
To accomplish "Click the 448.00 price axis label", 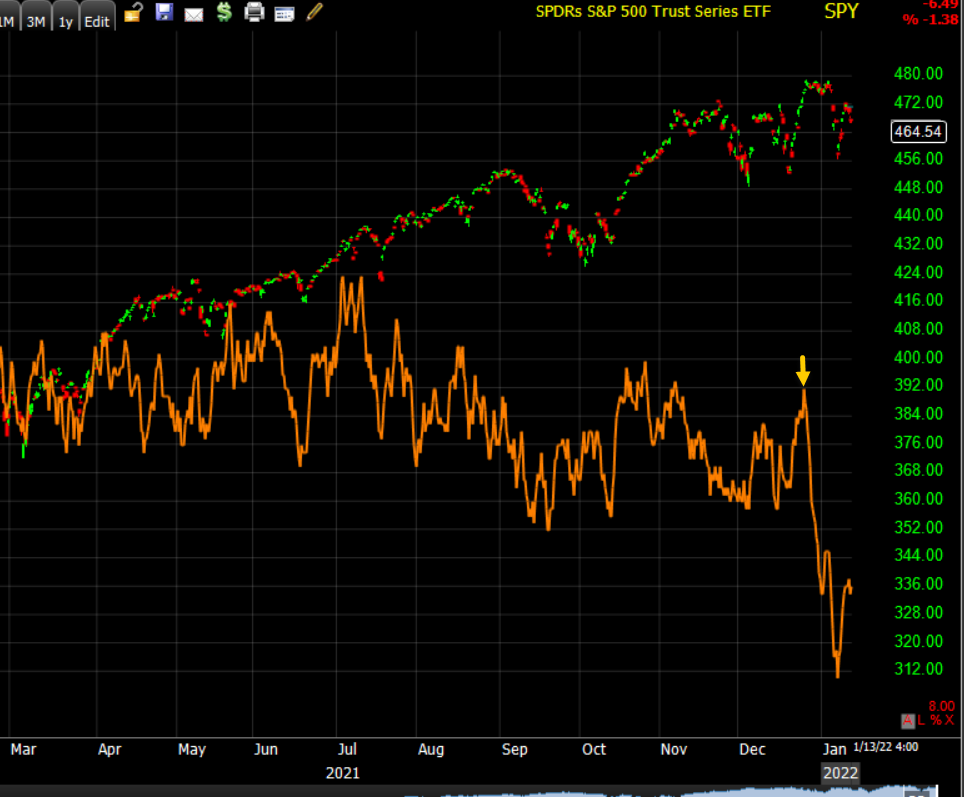I will pos(919,187).
